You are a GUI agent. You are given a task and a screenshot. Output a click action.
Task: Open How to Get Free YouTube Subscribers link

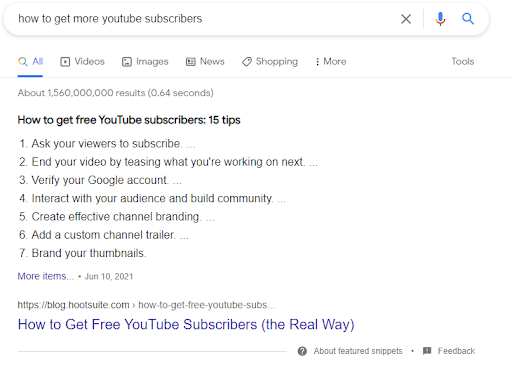tap(186, 324)
